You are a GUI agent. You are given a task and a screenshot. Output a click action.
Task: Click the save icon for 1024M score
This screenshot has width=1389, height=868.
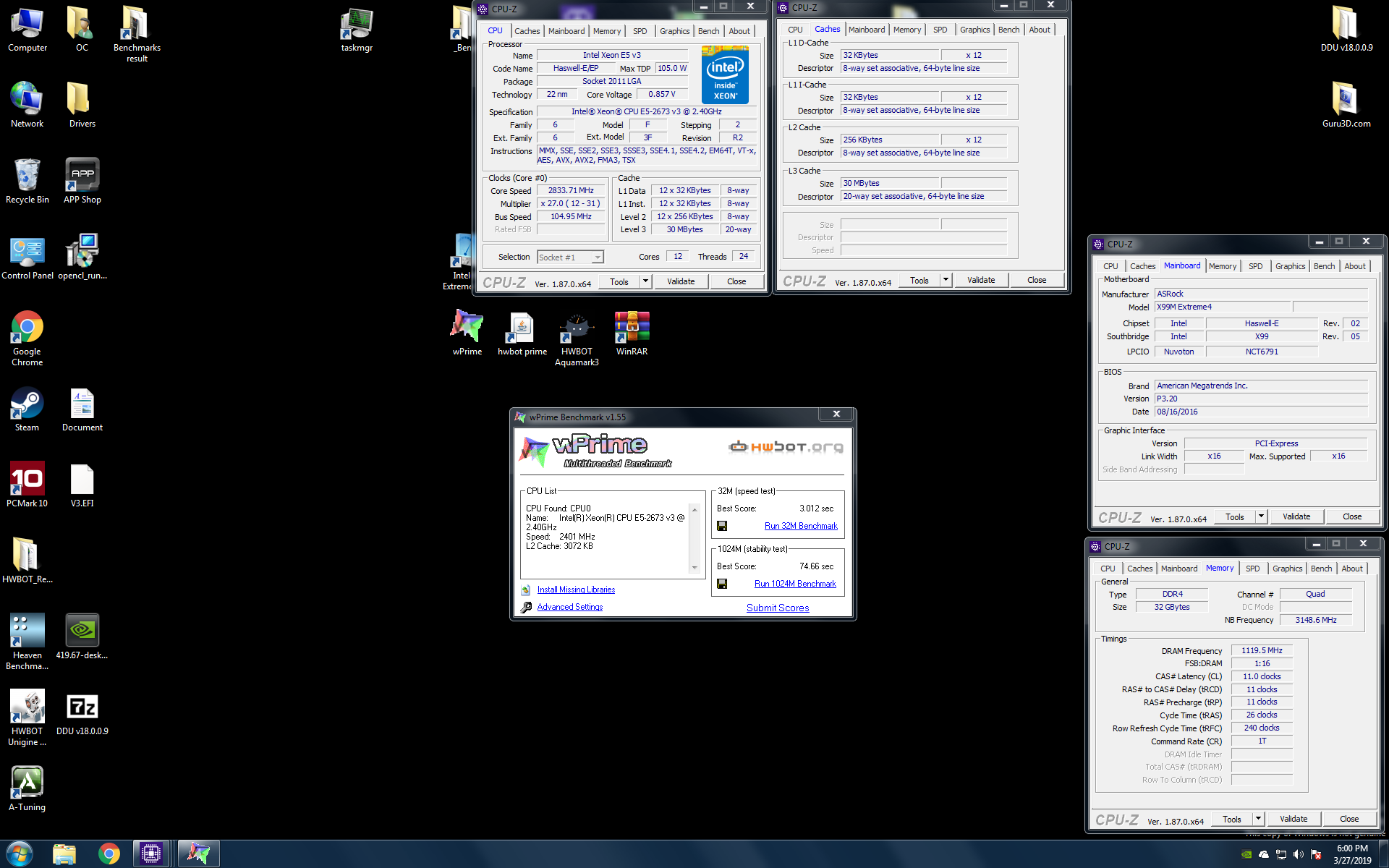tap(722, 584)
